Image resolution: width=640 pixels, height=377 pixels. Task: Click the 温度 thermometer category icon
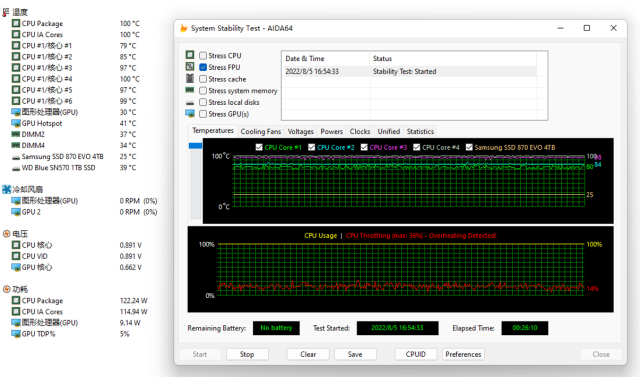pyautogui.click(x=6, y=13)
